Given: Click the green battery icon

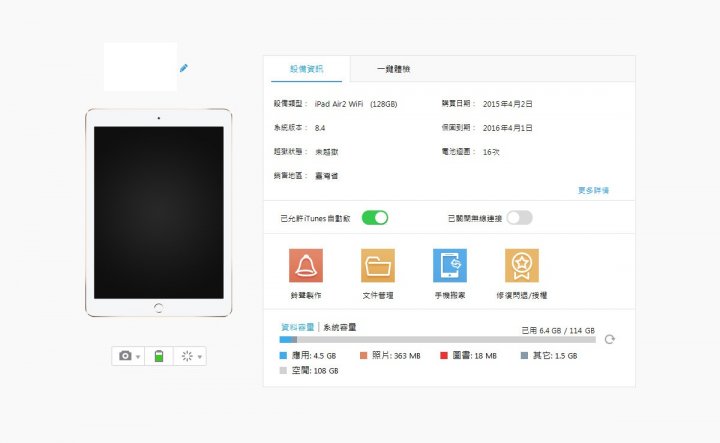Looking at the screenshot, I should click(x=159, y=356).
